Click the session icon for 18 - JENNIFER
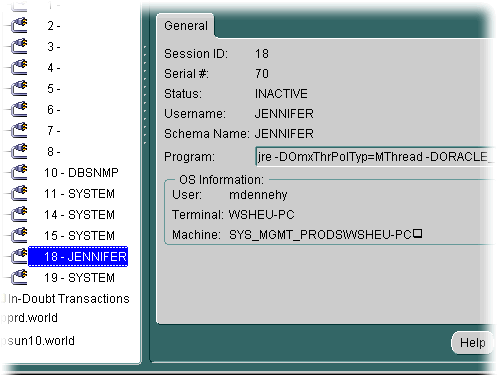 19,257
